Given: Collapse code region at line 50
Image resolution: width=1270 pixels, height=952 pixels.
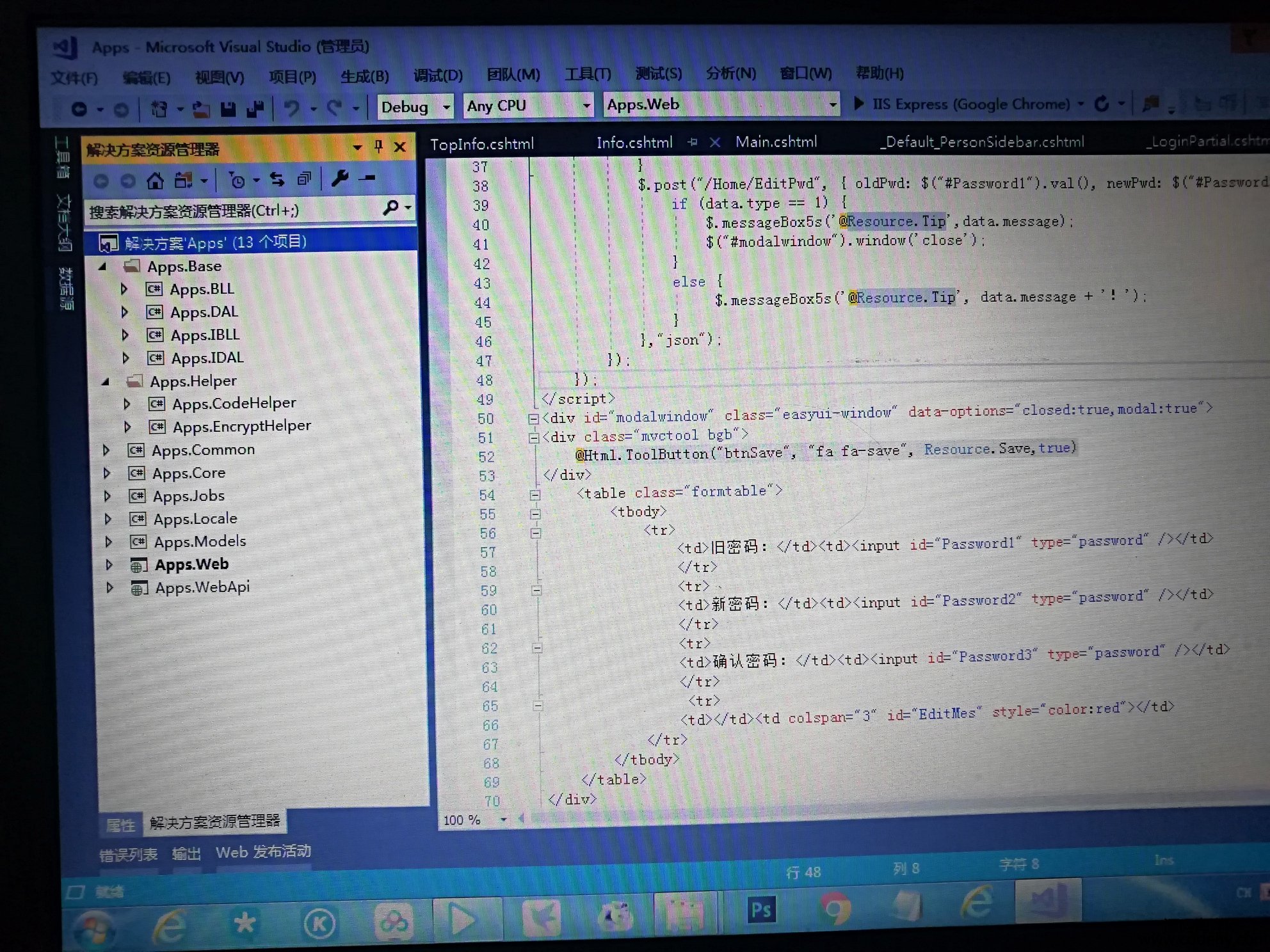Looking at the screenshot, I should 533,419.
